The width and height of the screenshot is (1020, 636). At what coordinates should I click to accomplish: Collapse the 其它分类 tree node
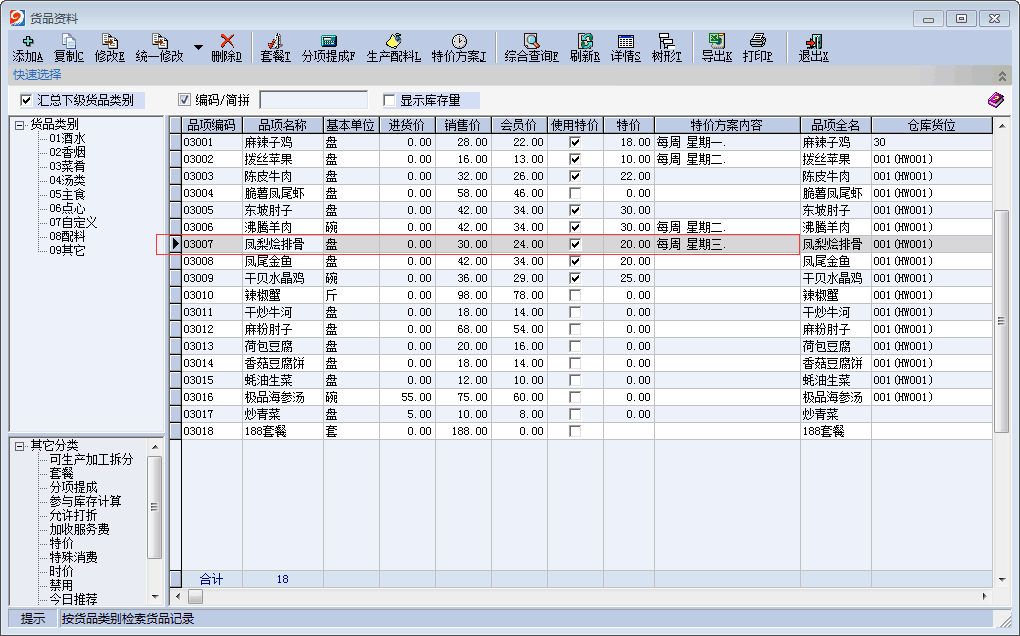19,445
